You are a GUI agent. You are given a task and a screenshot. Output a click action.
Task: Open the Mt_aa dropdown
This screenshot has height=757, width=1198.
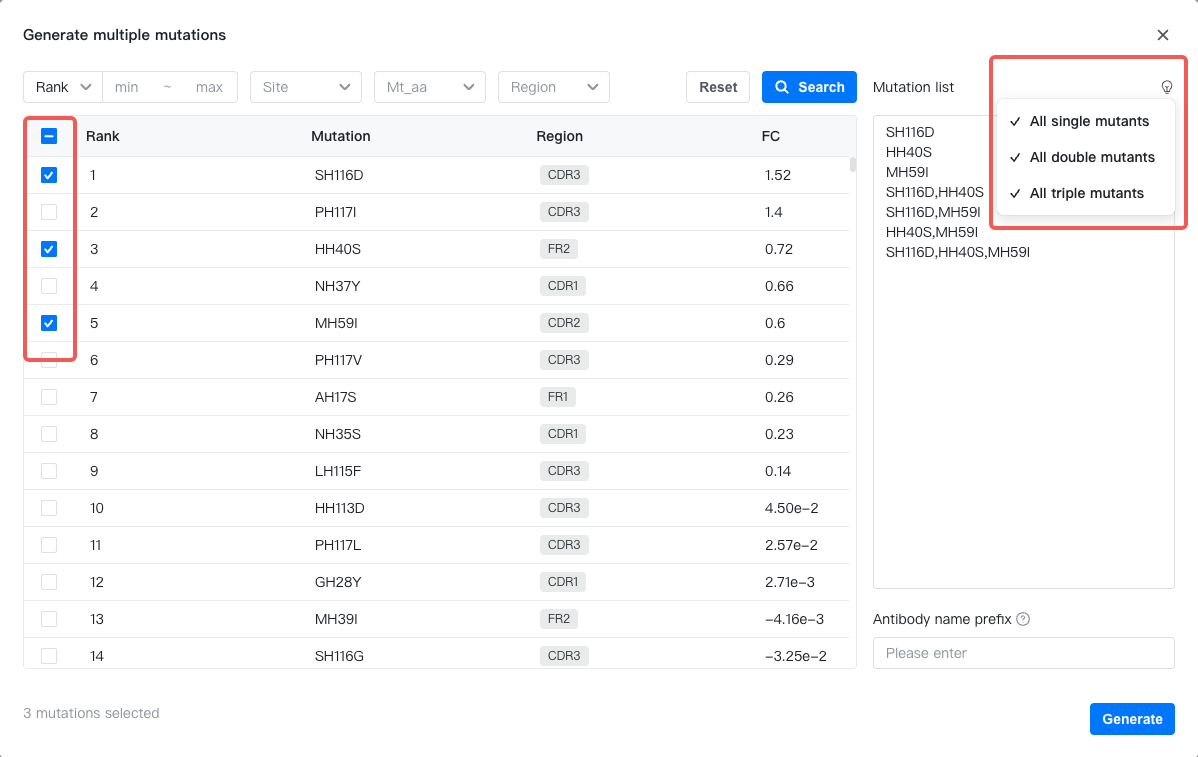pyautogui.click(x=429, y=87)
